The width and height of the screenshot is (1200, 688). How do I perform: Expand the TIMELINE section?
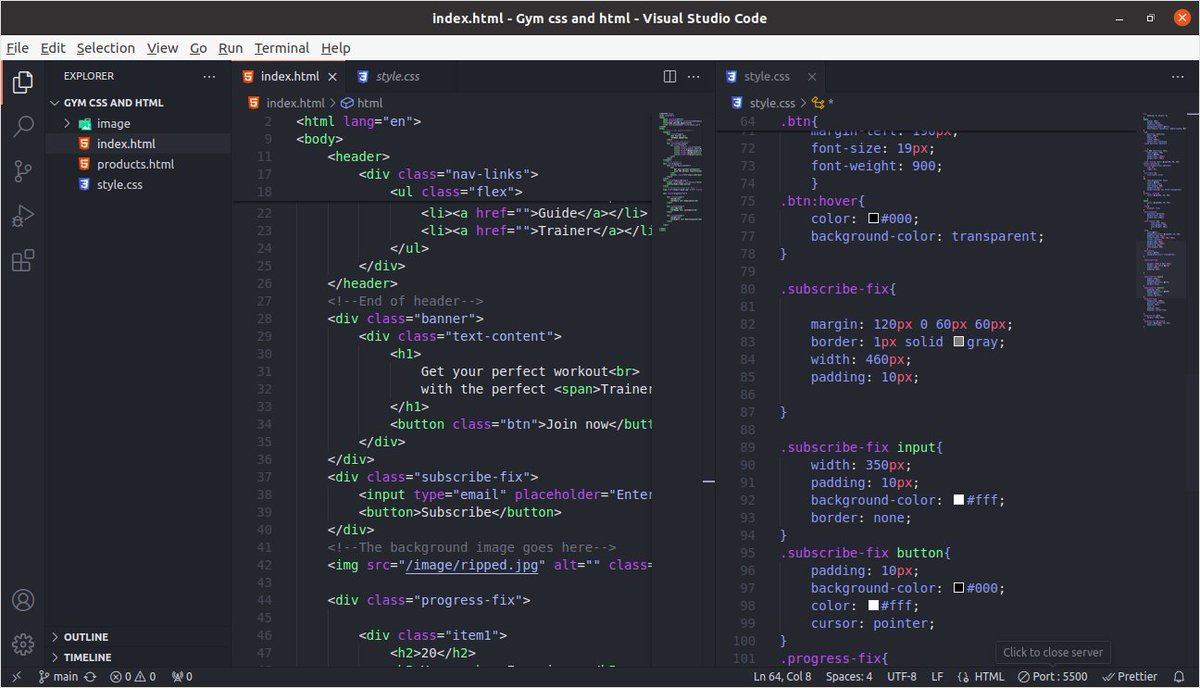click(88, 657)
